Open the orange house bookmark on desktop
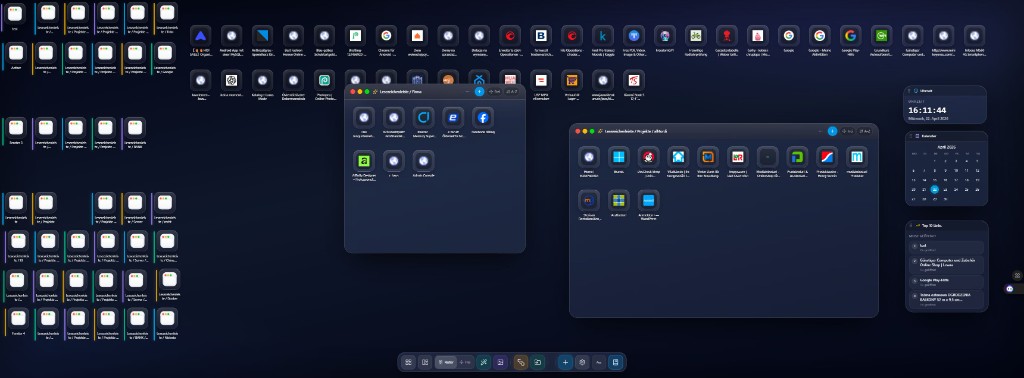Image resolution: width=1024 pixels, height=378 pixels. pos(417,36)
